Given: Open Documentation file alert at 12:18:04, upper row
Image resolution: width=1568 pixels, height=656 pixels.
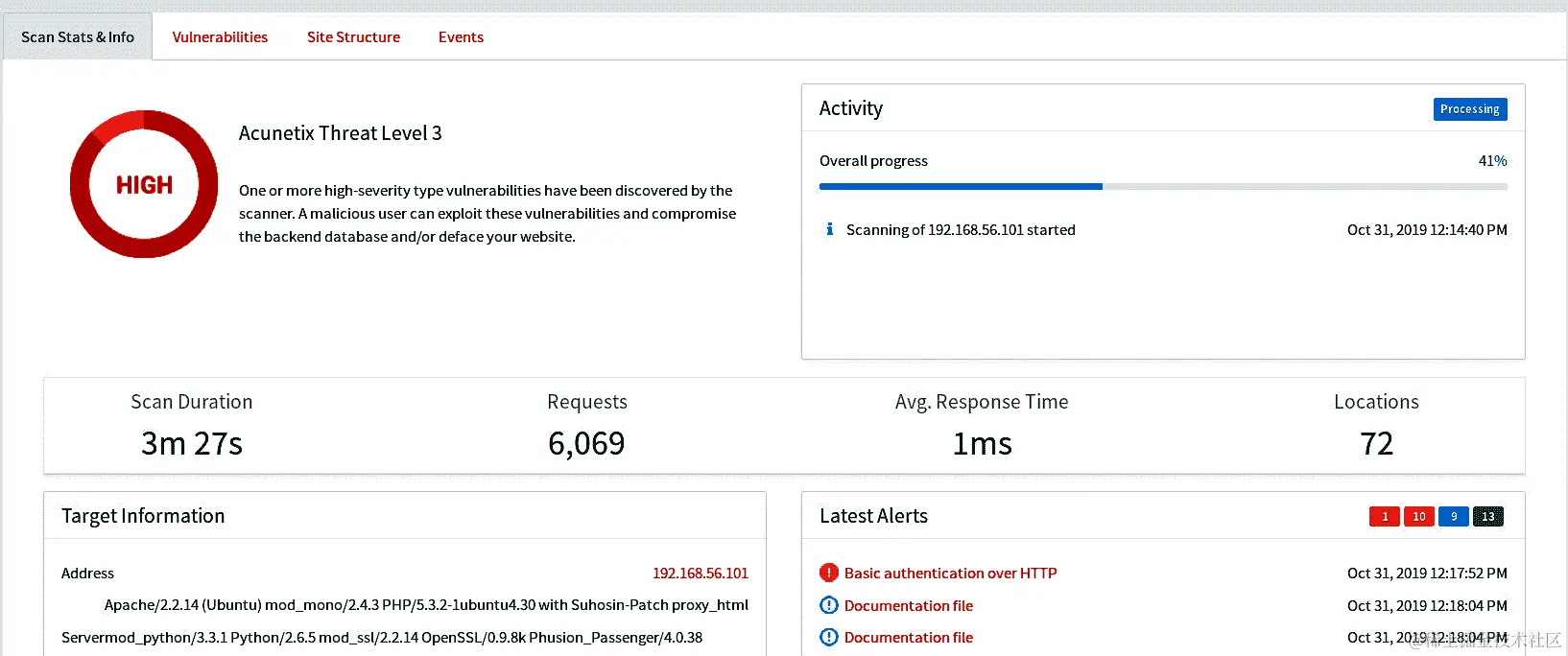Looking at the screenshot, I should 909,605.
